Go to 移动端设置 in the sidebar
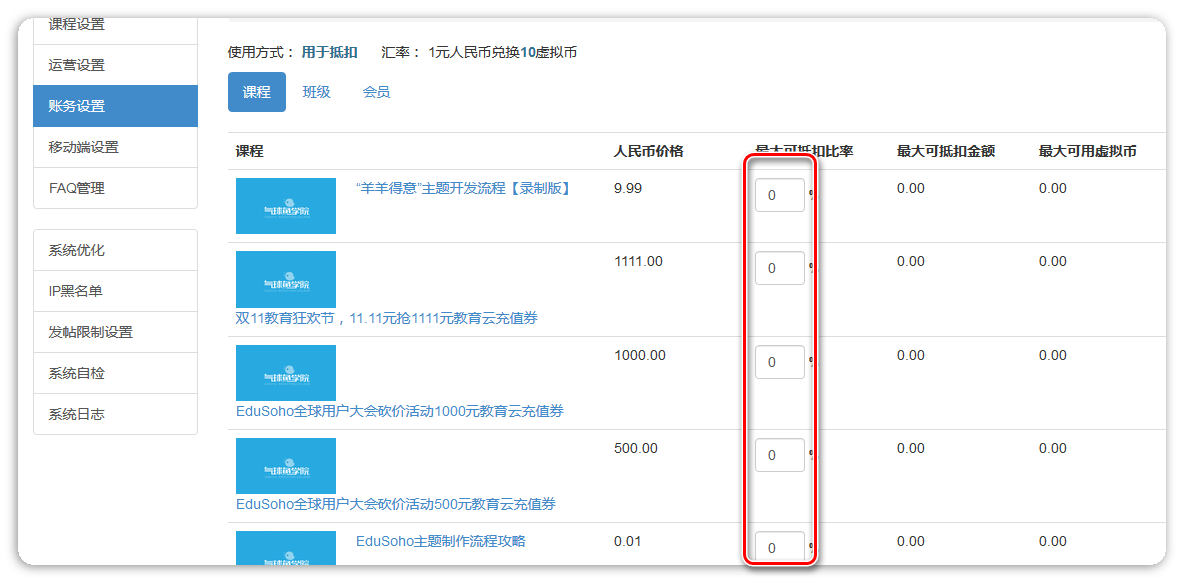 click(x=115, y=147)
